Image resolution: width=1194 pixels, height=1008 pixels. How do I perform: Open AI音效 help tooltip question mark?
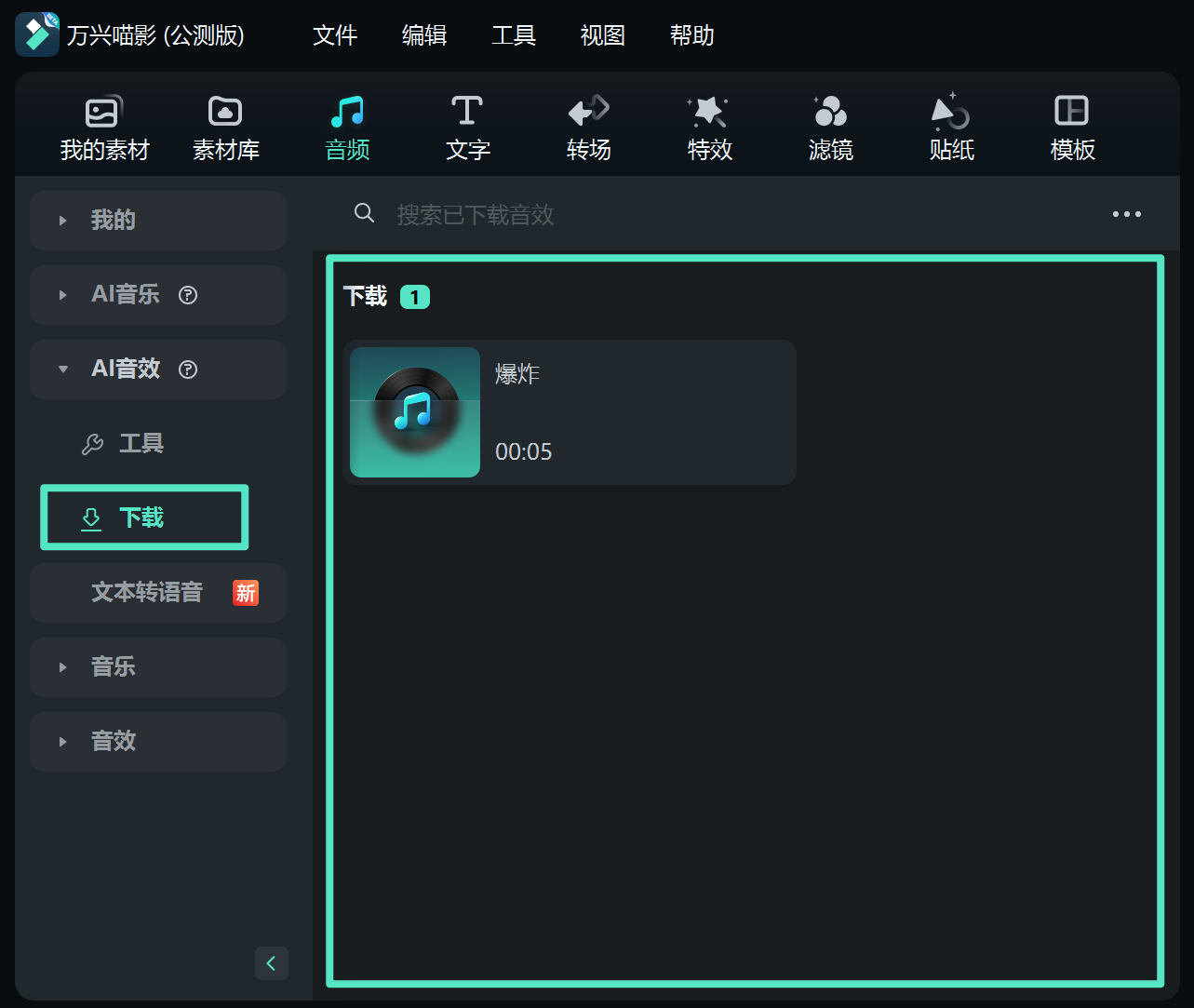188,370
